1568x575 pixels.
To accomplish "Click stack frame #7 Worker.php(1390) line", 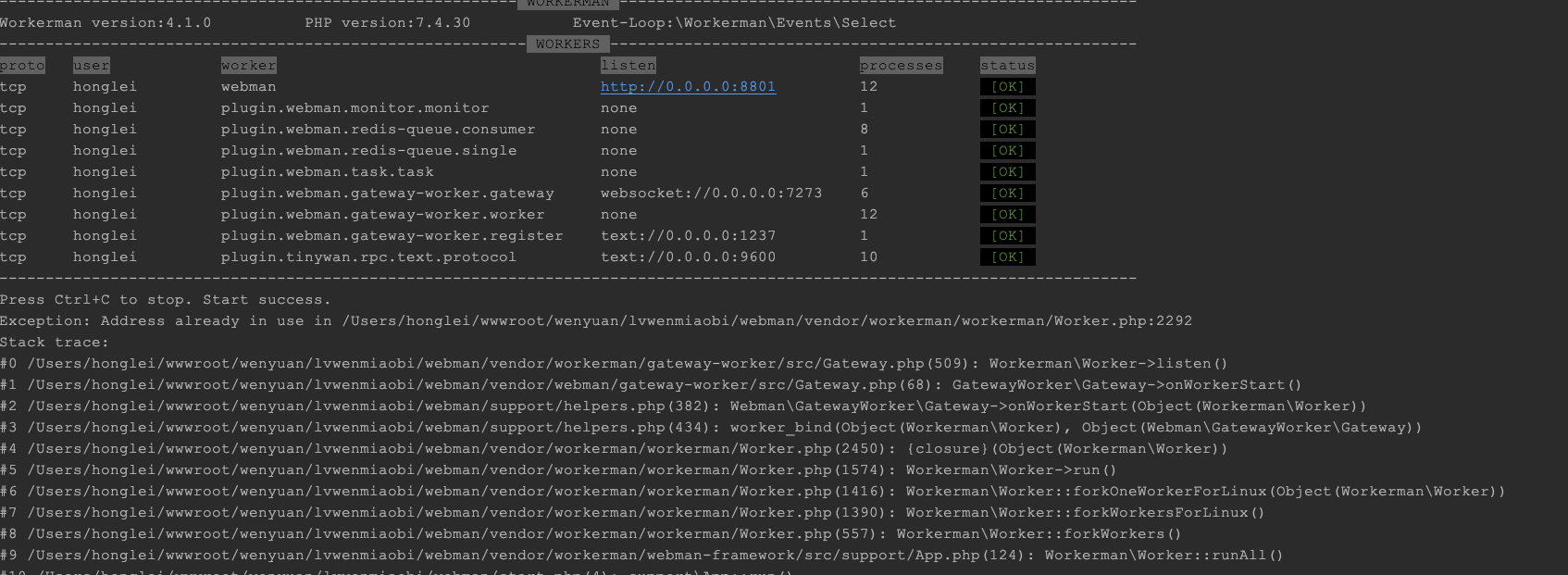I will pyautogui.click(x=632, y=513).
